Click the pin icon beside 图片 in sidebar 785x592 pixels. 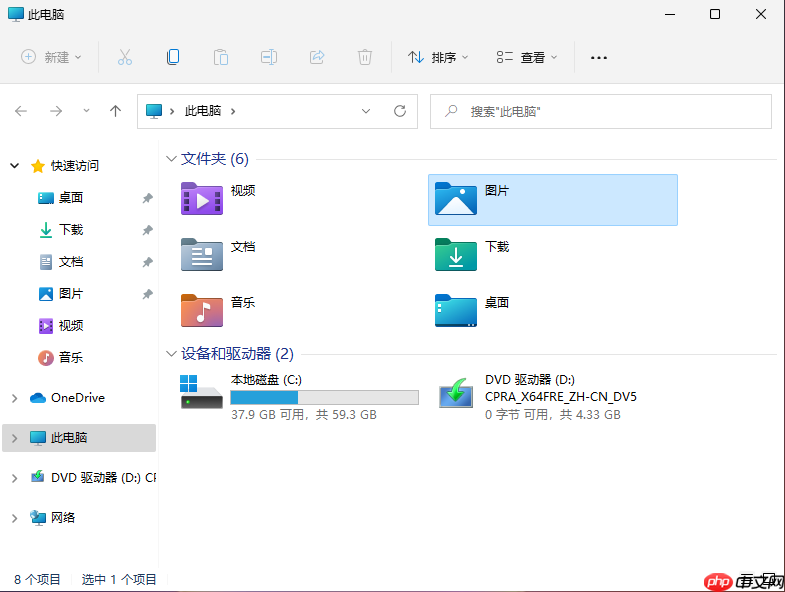(147, 294)
